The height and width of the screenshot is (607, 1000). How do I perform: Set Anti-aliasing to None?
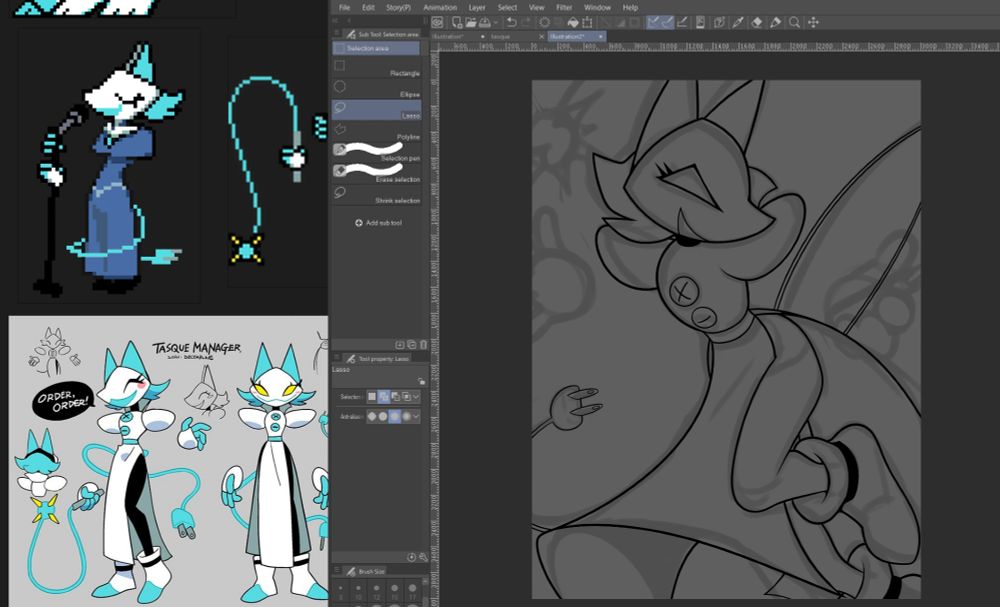[x=372, y=416]
